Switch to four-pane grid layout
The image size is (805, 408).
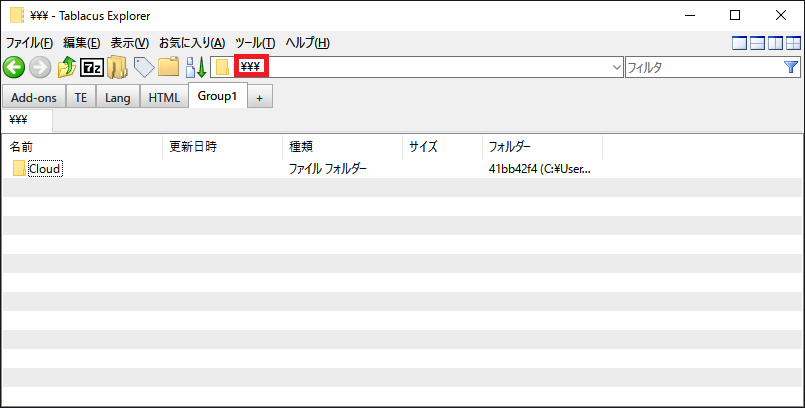[x=793, y=43]
